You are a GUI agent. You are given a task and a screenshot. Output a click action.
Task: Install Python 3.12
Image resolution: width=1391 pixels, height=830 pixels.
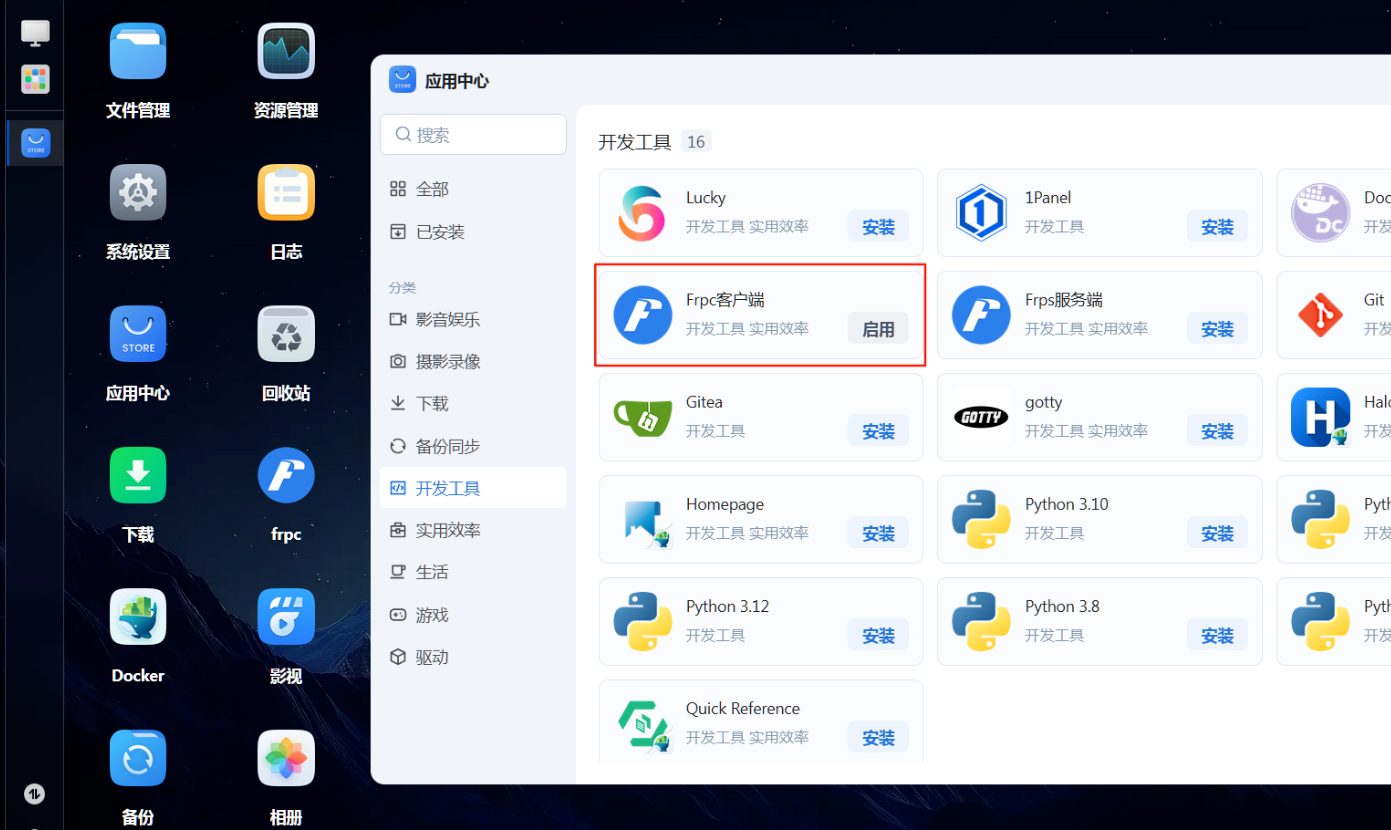878,636
